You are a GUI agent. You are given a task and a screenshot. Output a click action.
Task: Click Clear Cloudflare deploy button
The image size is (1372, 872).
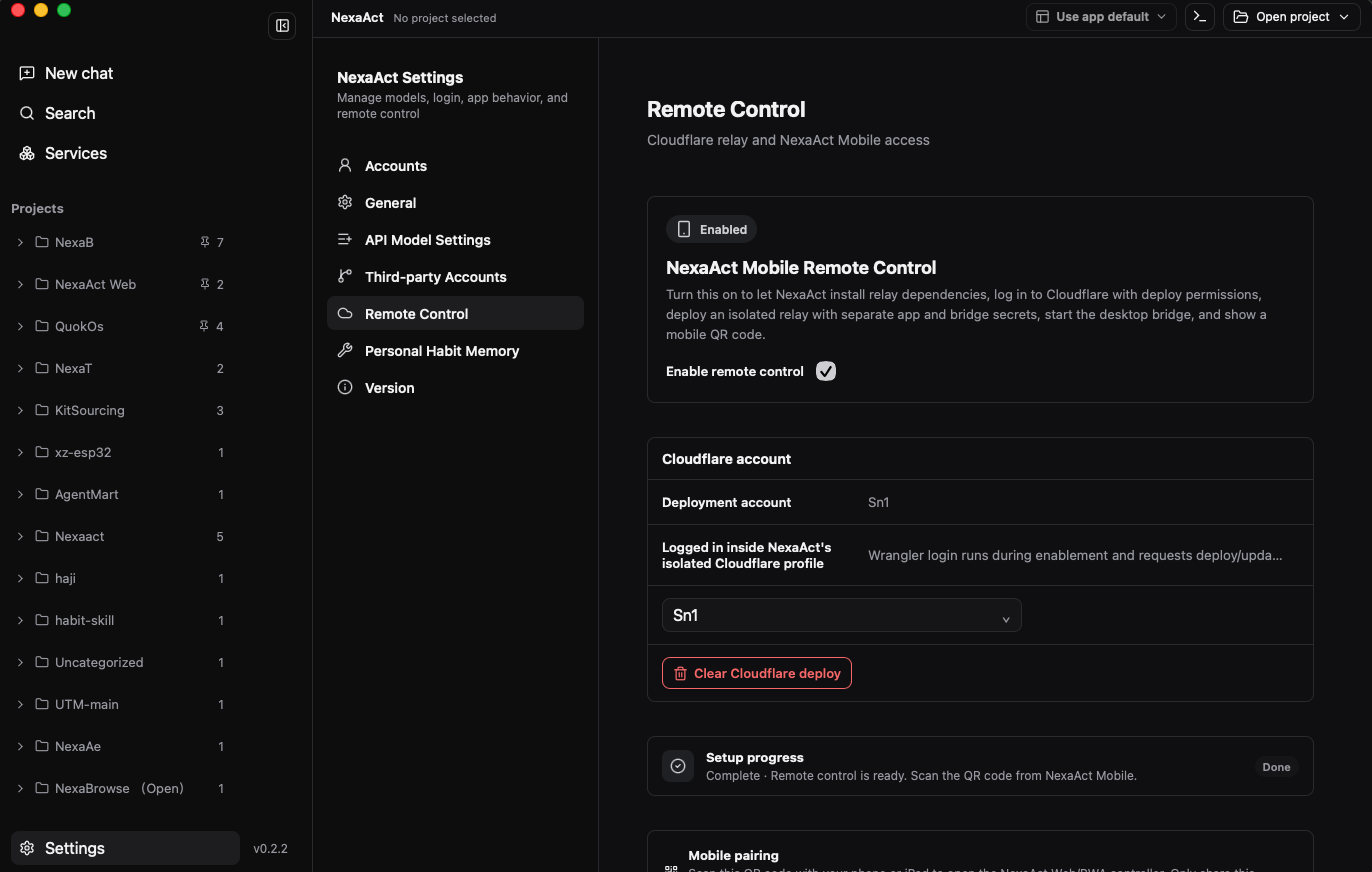click(757, 673)
